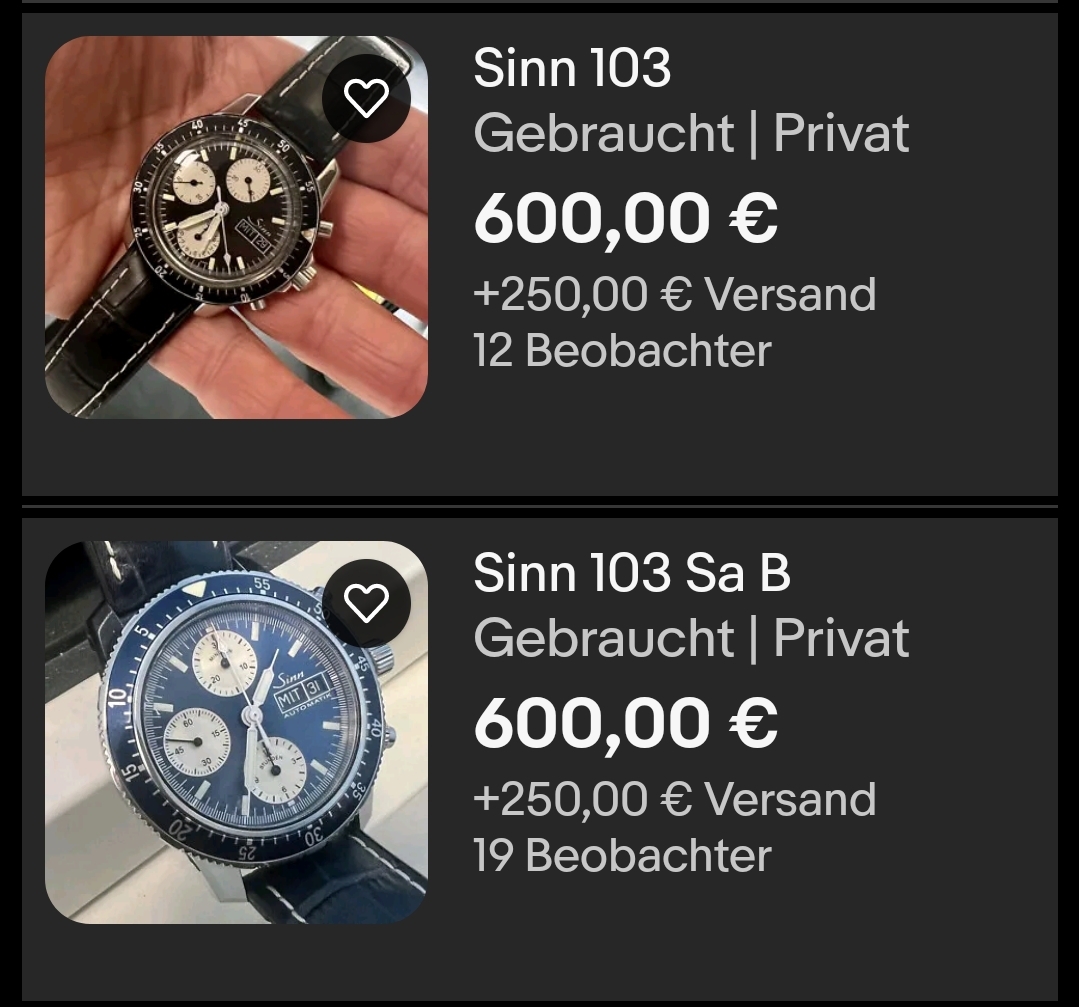The height and width of the screenshot is (1007, 1079).
Task: Favorite the black Sinn 103 with heart icon
Action: [x=366, y=98]
